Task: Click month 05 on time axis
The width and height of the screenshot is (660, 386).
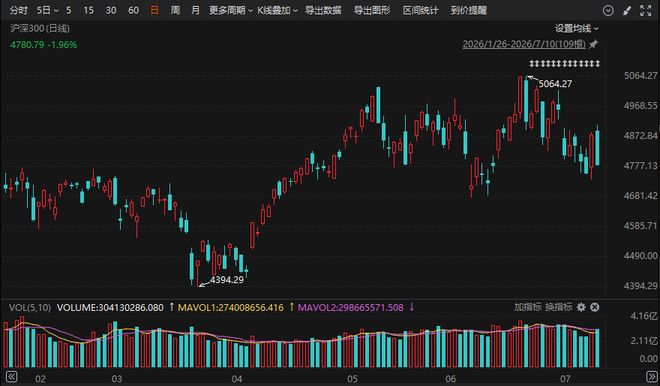Action: (x=352, y=378)
